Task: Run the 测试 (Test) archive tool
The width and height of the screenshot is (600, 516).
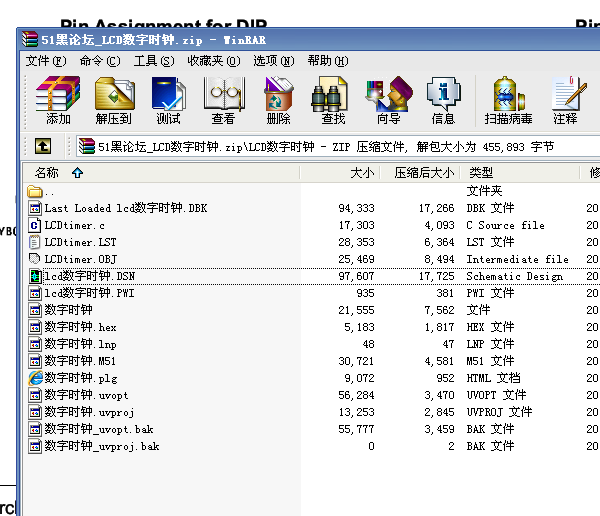Action: pyautogui.click(x=168, y=100)
